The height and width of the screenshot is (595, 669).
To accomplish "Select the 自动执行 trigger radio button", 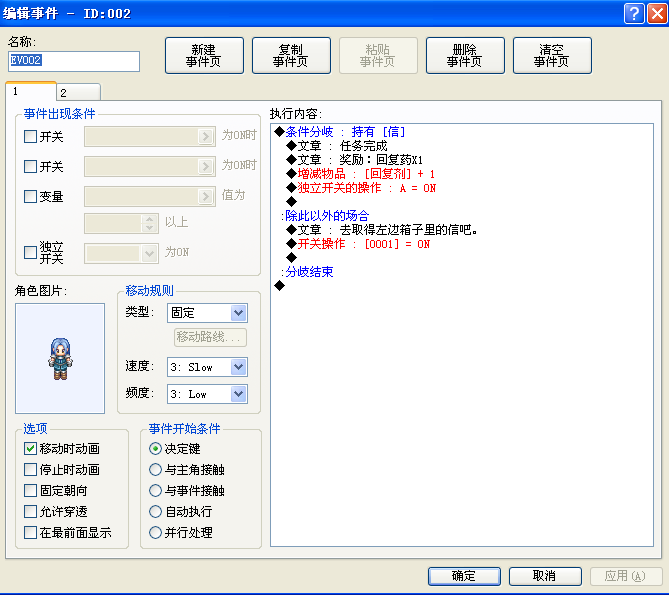I will click(x=155, y=511).
